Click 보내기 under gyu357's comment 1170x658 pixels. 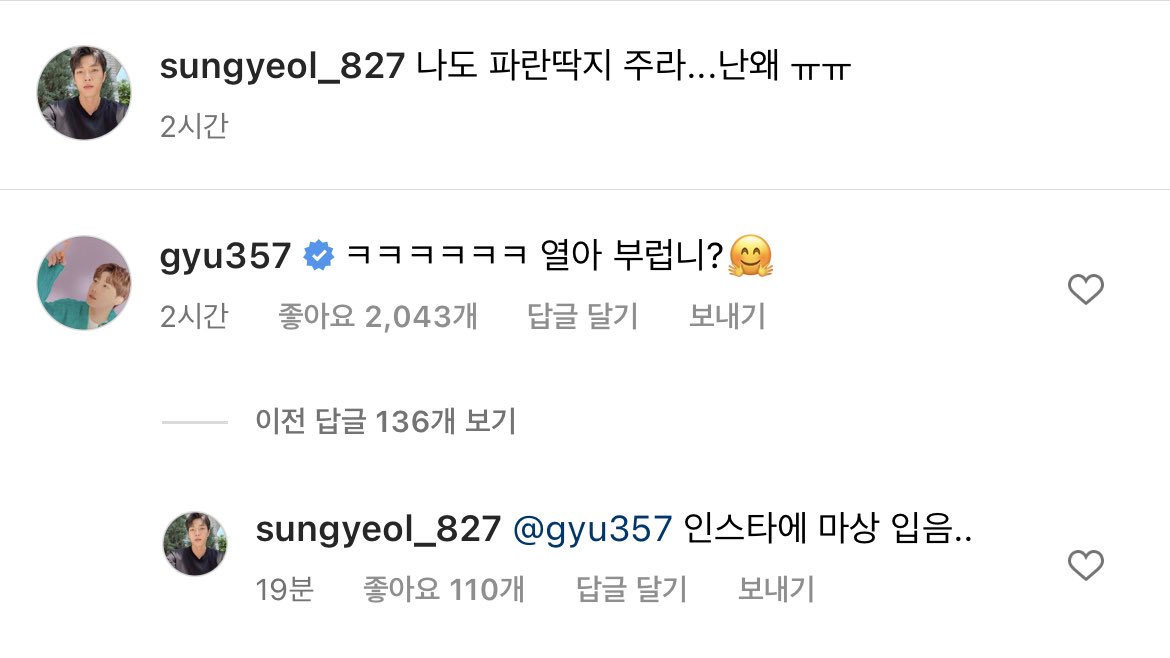727,316
